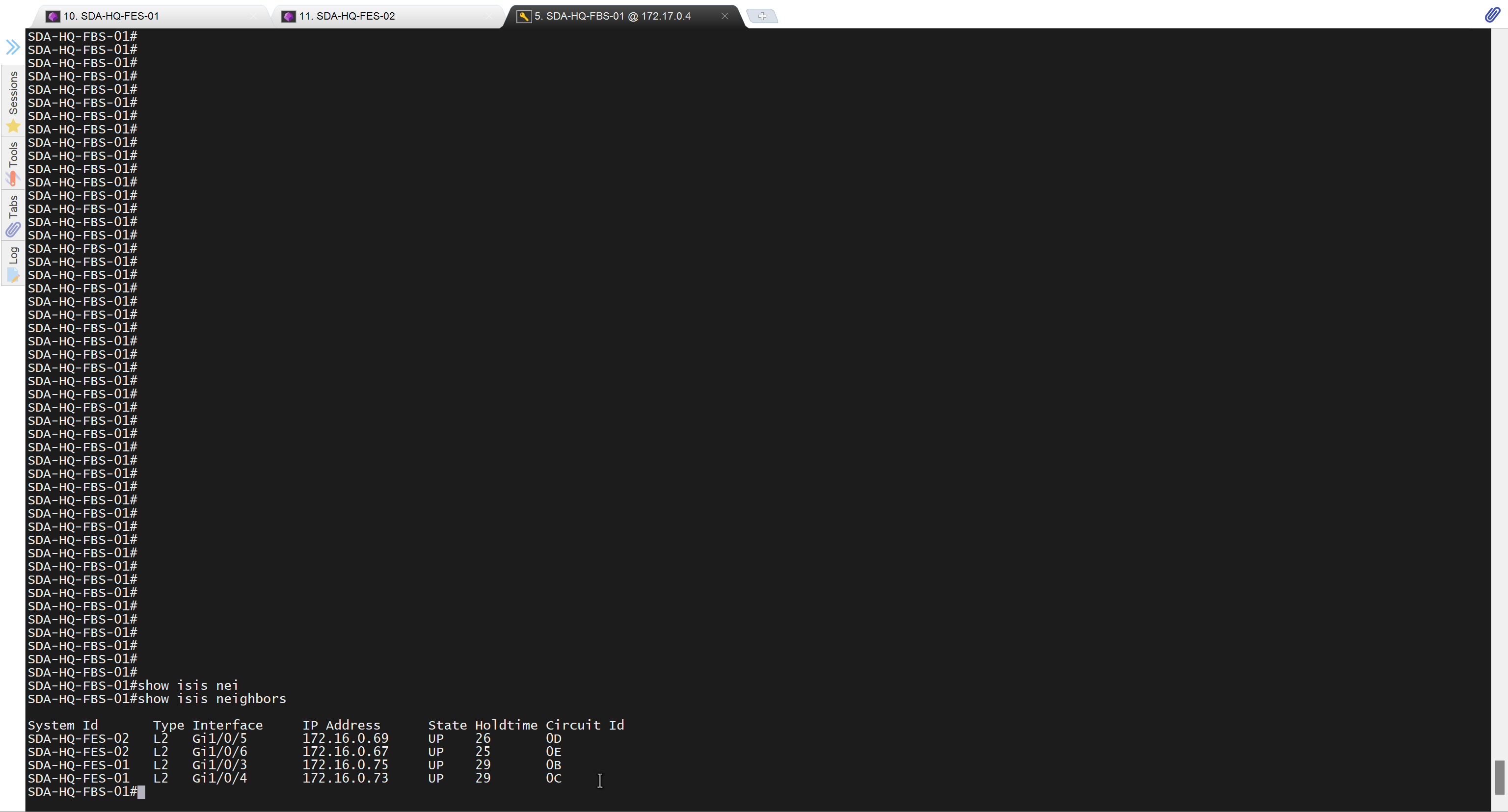This screenshot has width=1508, height=812.
Task: Open a new terminal tab with plus button
Action: pyautogui.click(x=762, y=16)
